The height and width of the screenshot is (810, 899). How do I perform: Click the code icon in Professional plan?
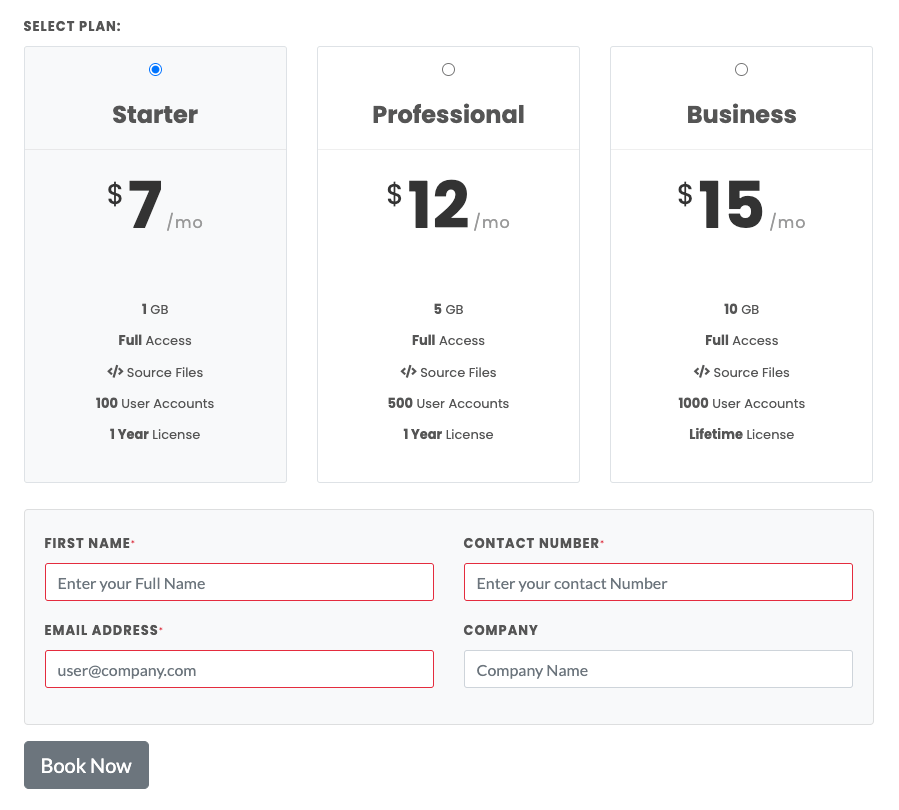coord(408,372)
